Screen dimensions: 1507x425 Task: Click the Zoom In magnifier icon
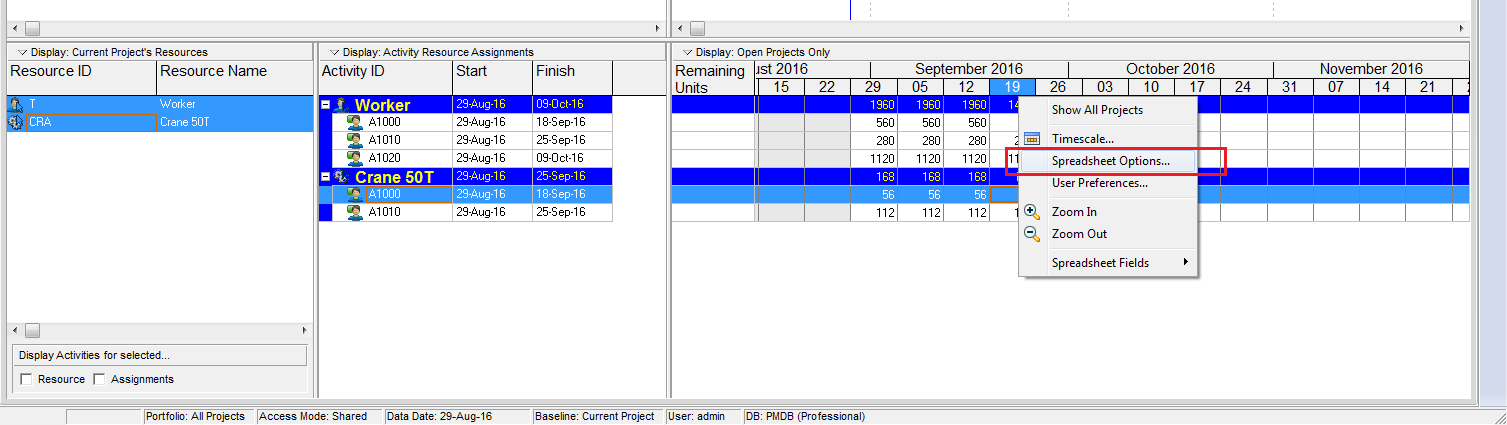(x=1032, y=212)
